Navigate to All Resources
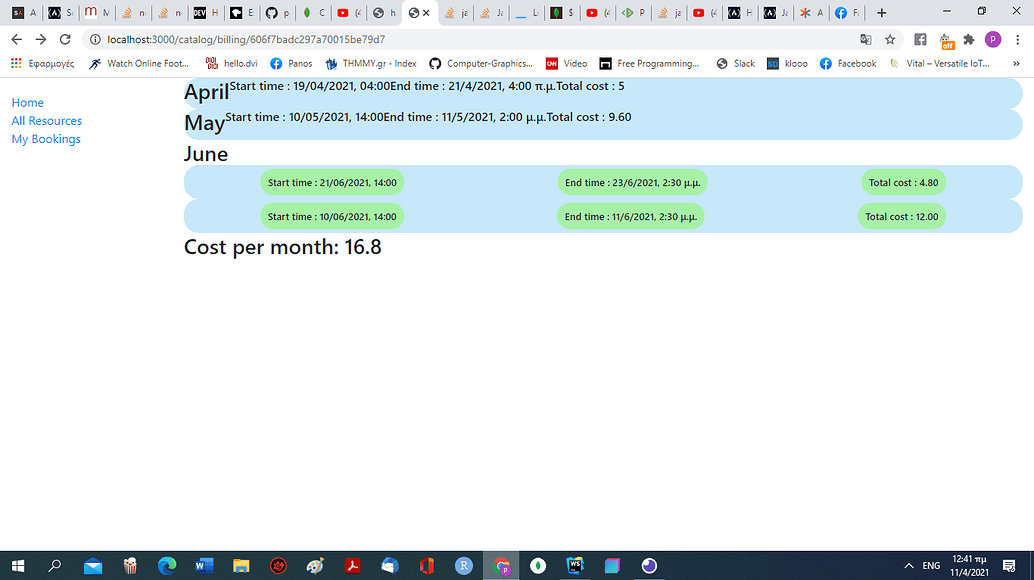 46,120
